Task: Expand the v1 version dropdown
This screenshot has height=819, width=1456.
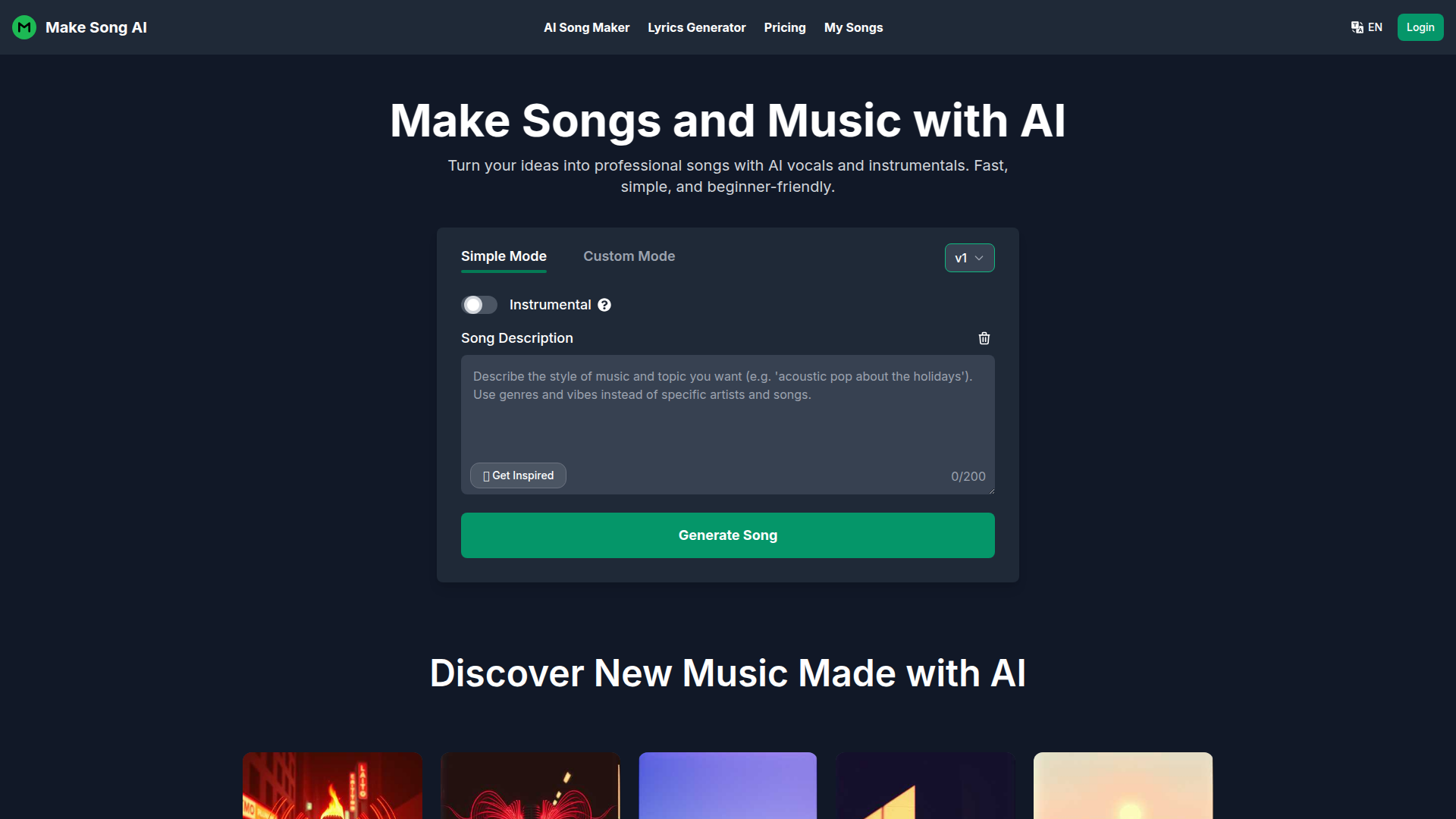Action: (969, 258)
